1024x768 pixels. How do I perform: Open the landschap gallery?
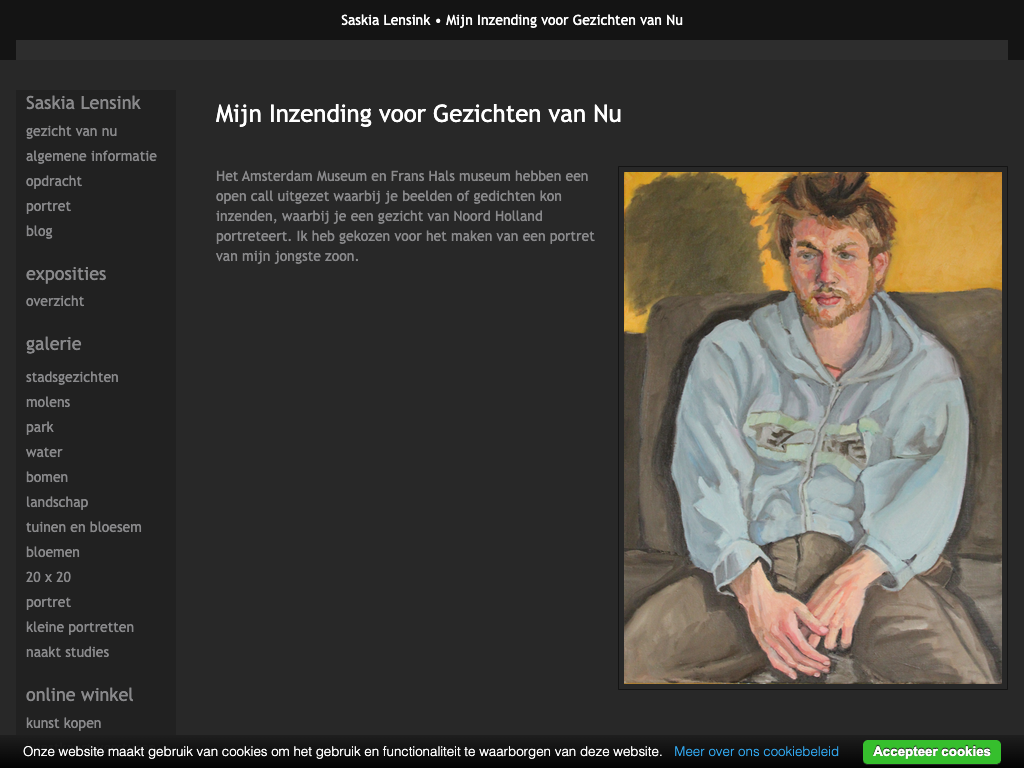coord(57,502)
